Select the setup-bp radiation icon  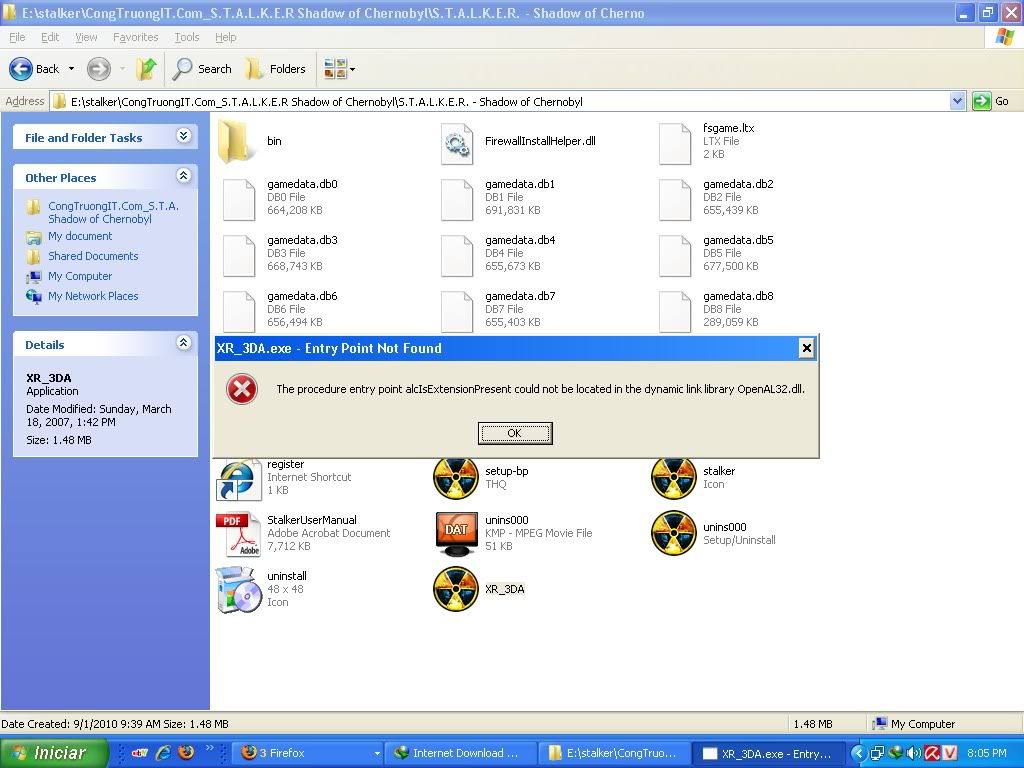pyautogui.click(x=455, y=478)
